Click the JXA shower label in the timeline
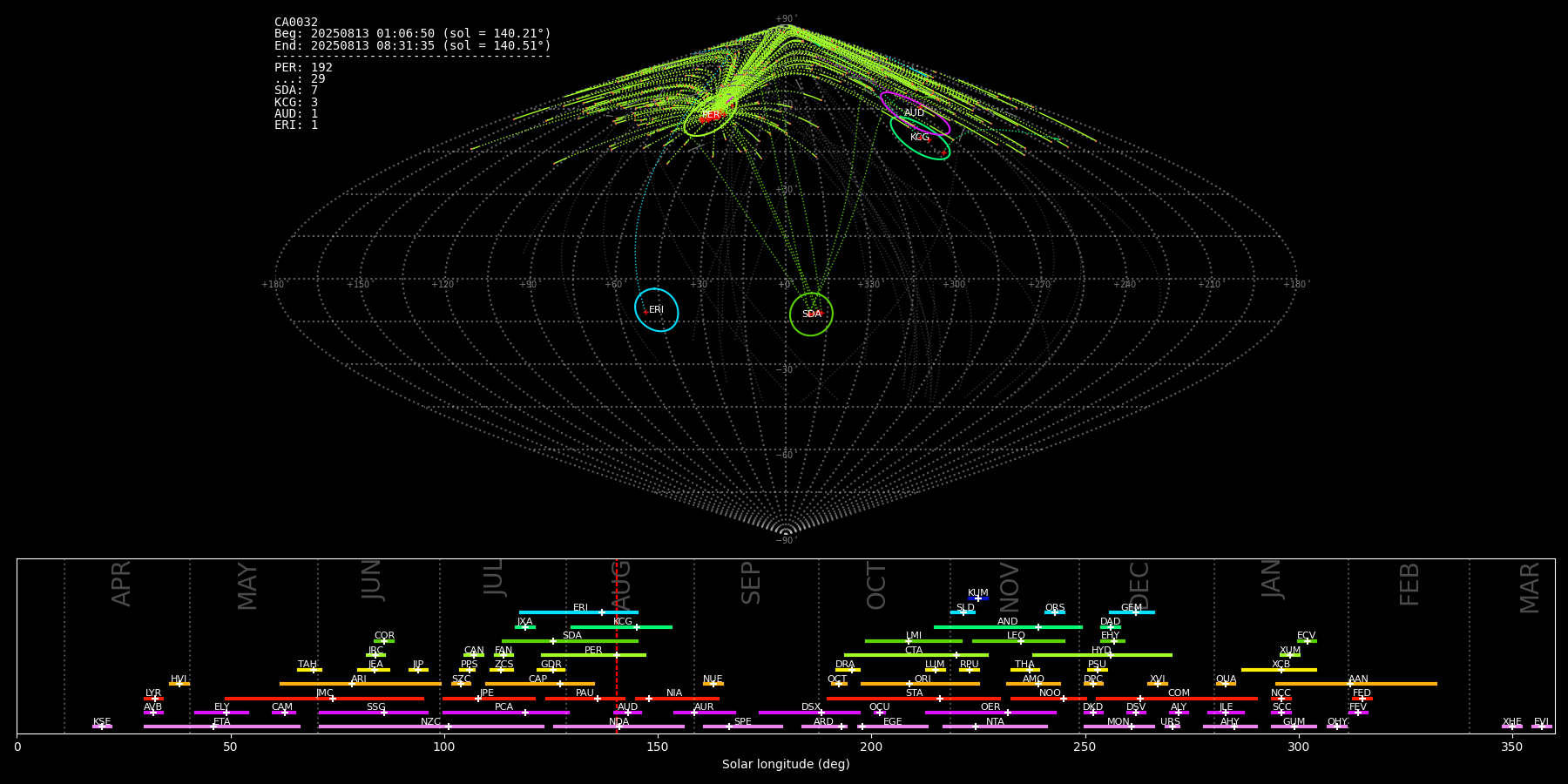This screenshot has width=1568, height=784. [x=524, y=622]
